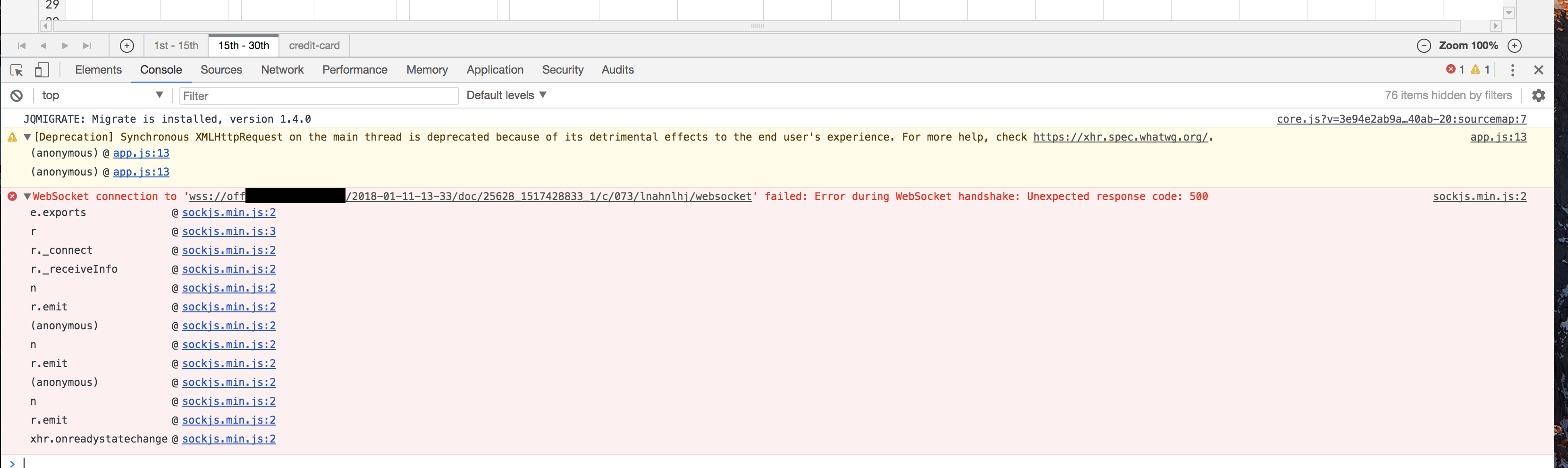The image size is (1568, 468).
Task: Toggle the device toolbar icon
Action: pyautogui.click(x=42, y=70)
